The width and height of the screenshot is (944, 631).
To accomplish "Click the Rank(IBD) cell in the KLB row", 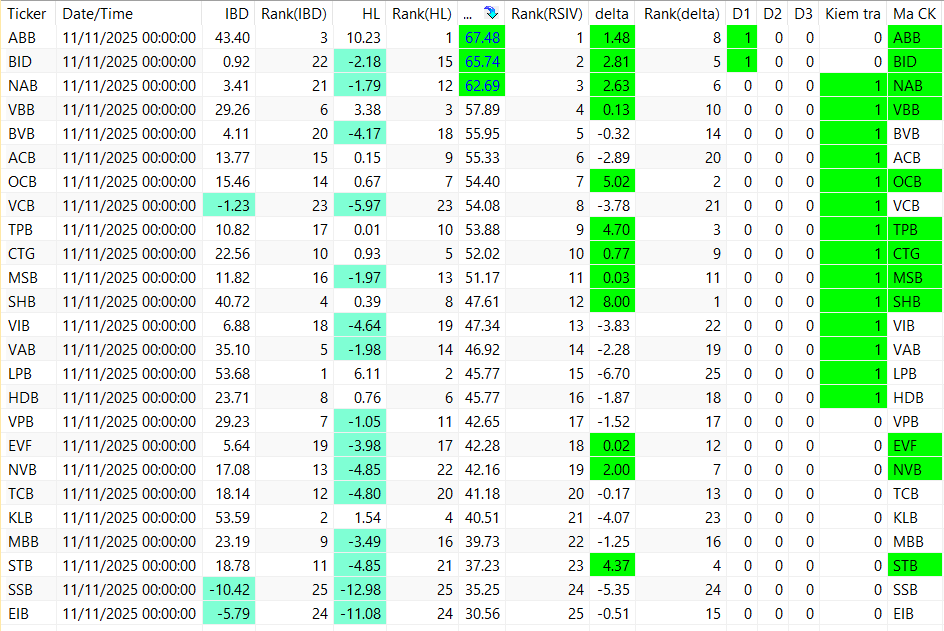I will 294,518.
